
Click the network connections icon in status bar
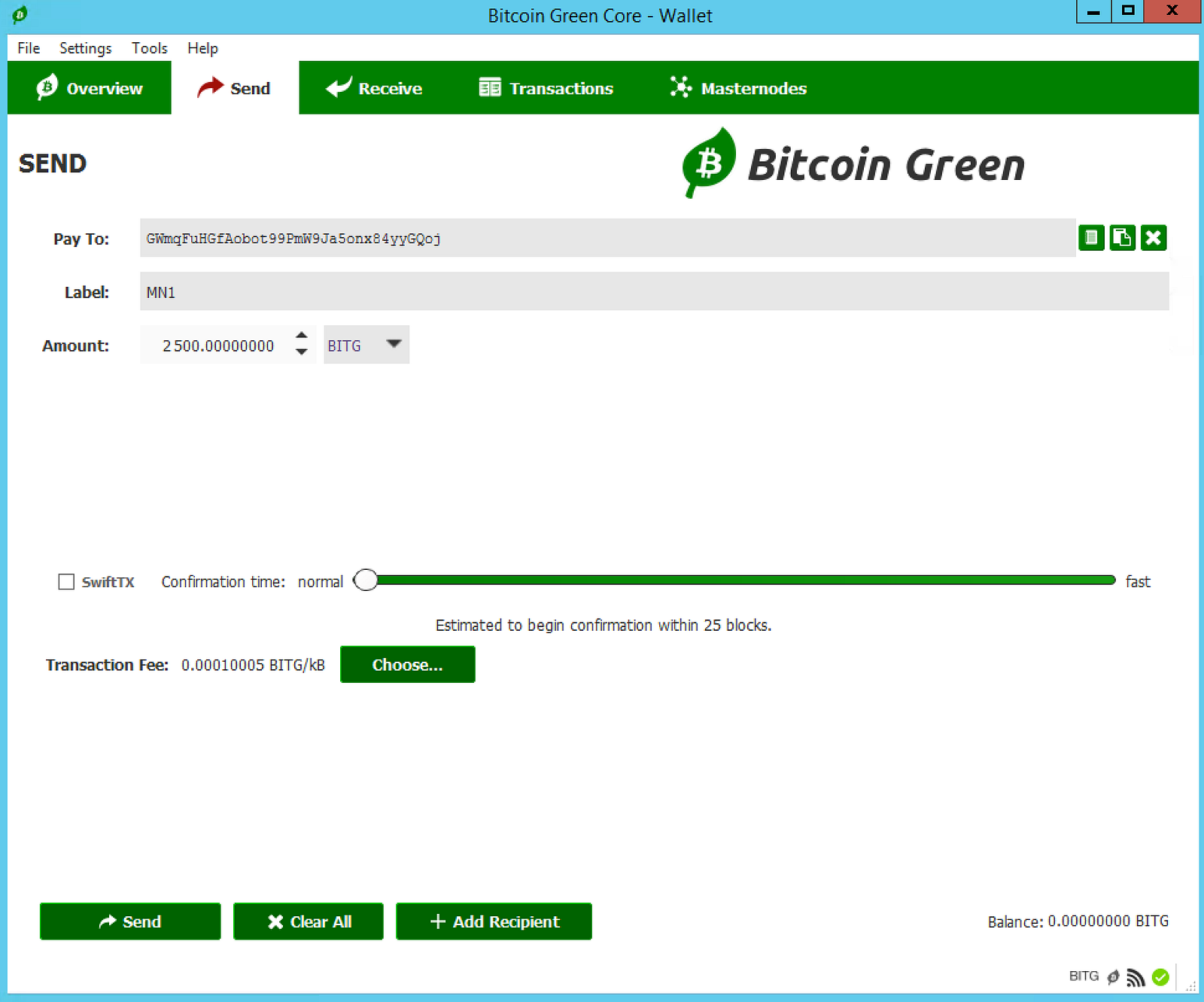pos(1136,977)
